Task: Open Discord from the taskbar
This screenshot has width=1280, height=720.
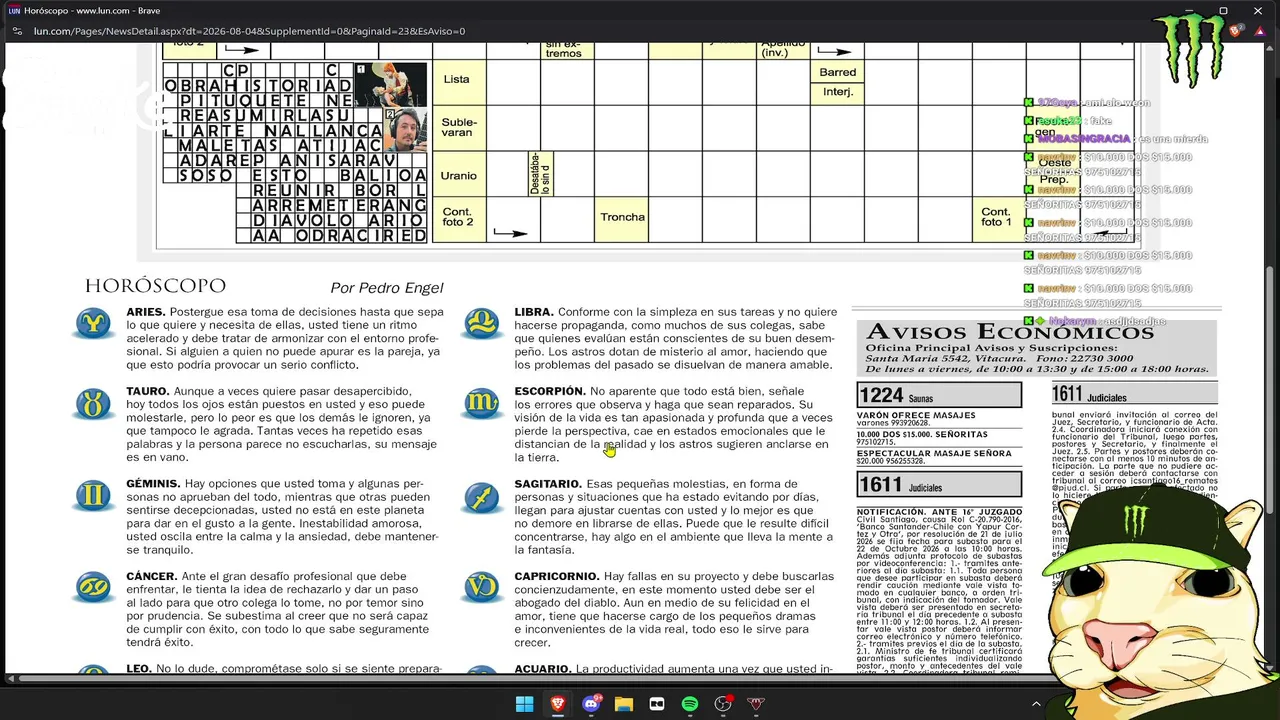Action: [x=591, y=704]
